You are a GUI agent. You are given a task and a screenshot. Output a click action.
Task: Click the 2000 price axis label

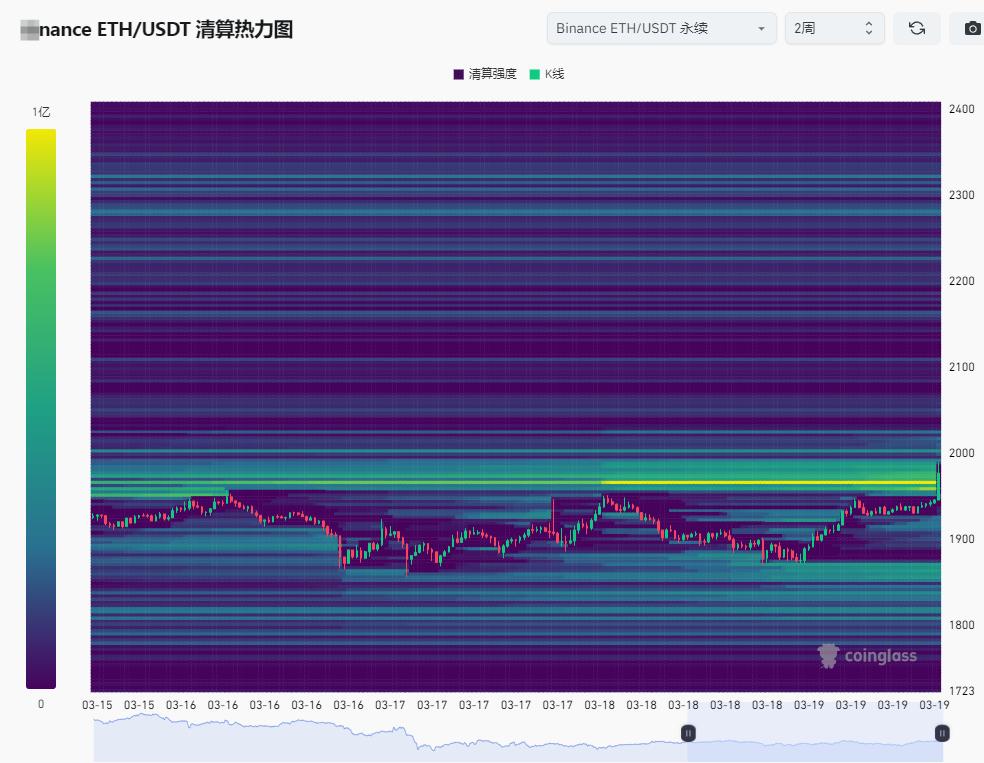tap(961, 453)
